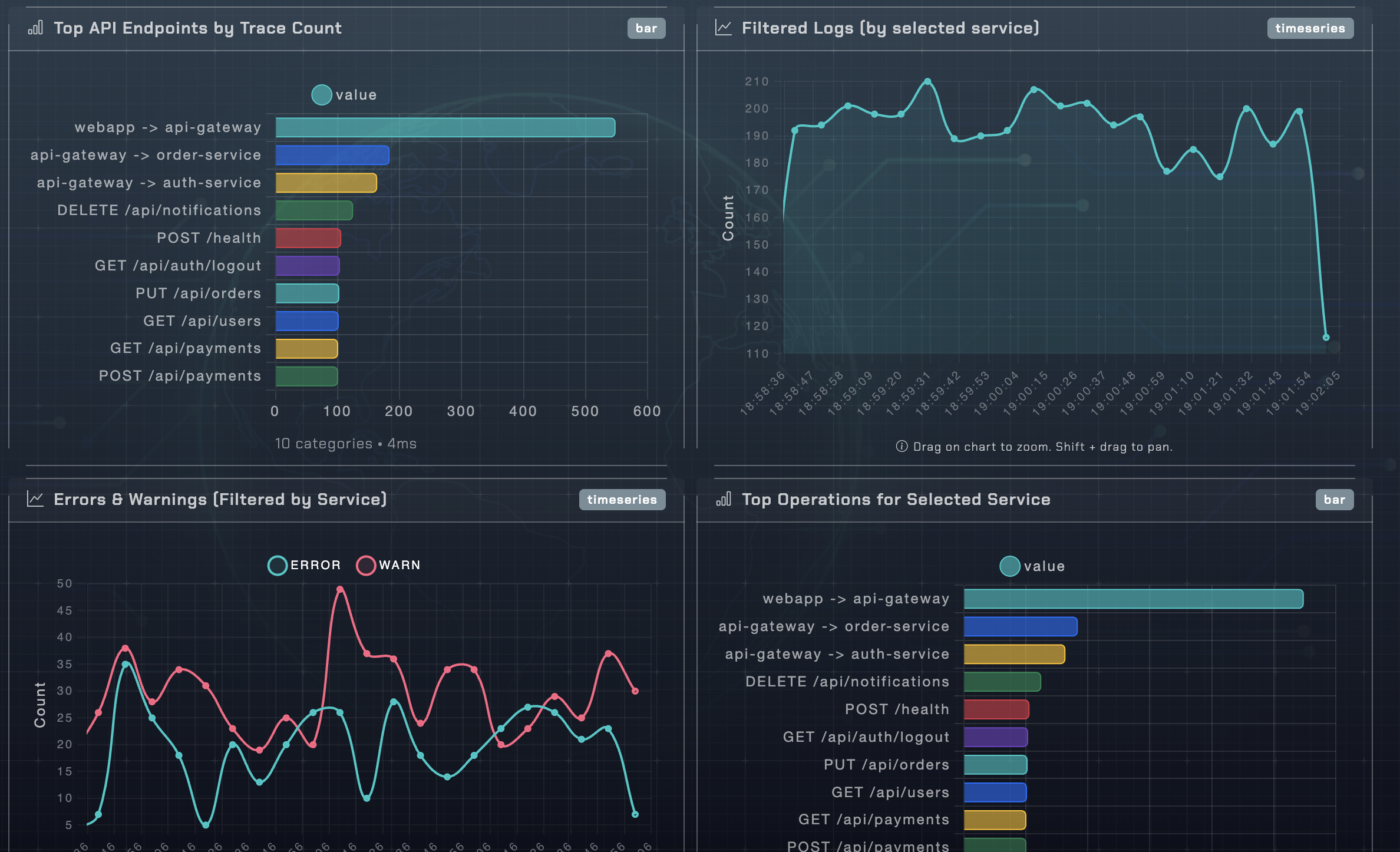The image size is (1400, 852).
Task: Click the "timeseries" badge on Filtered Logs panel
Action: (x=1310, y=28)
